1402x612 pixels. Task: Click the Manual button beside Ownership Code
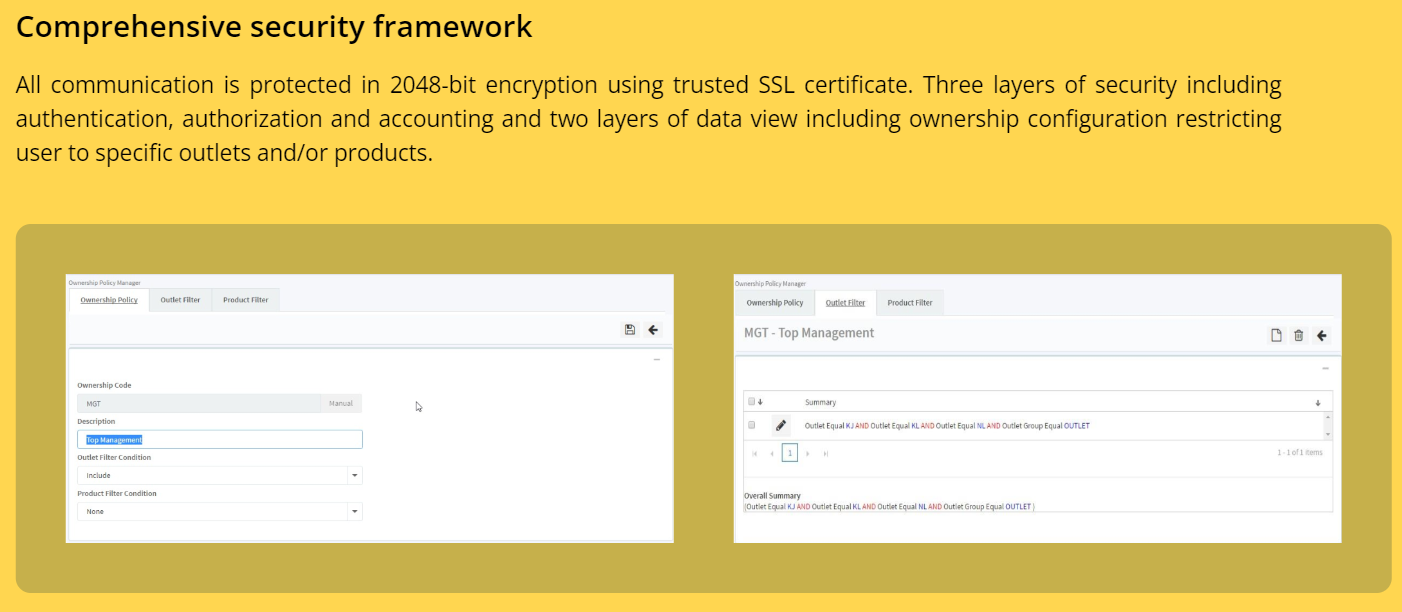[341, 404]
